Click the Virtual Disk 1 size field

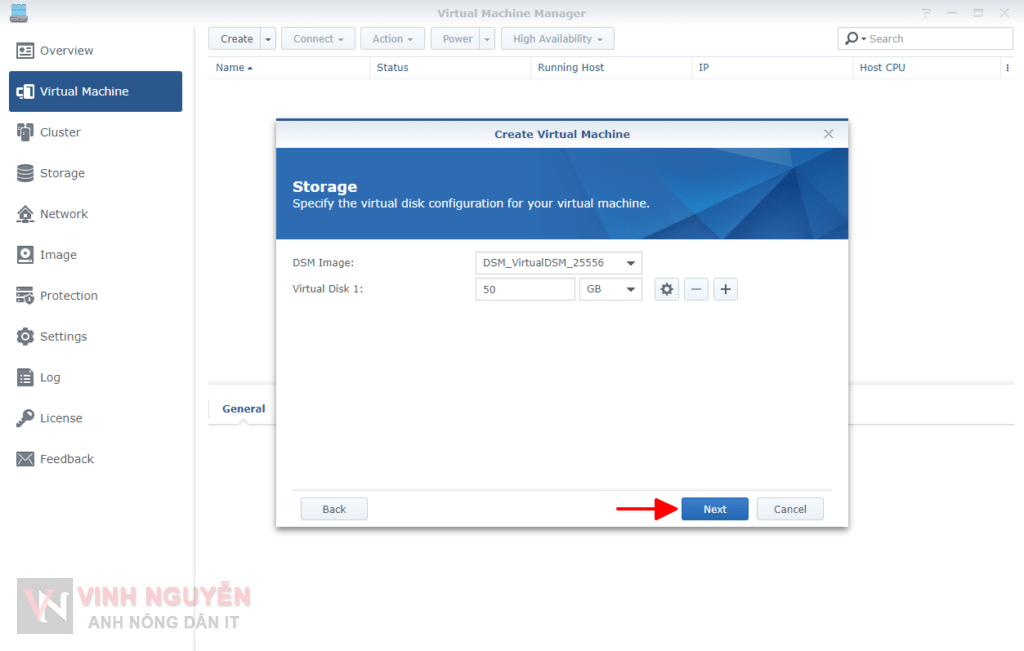[x=525, y=289]
